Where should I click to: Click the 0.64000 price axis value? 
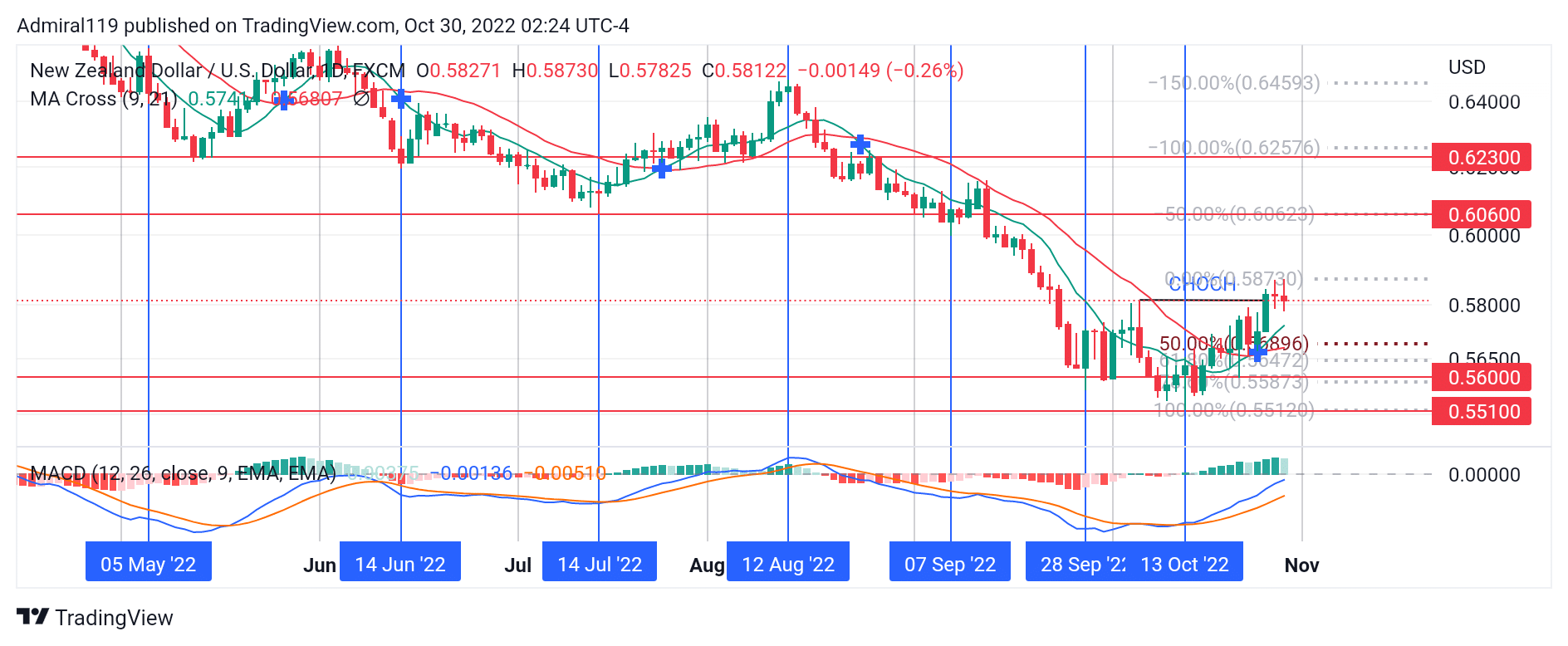[1484, 102]
